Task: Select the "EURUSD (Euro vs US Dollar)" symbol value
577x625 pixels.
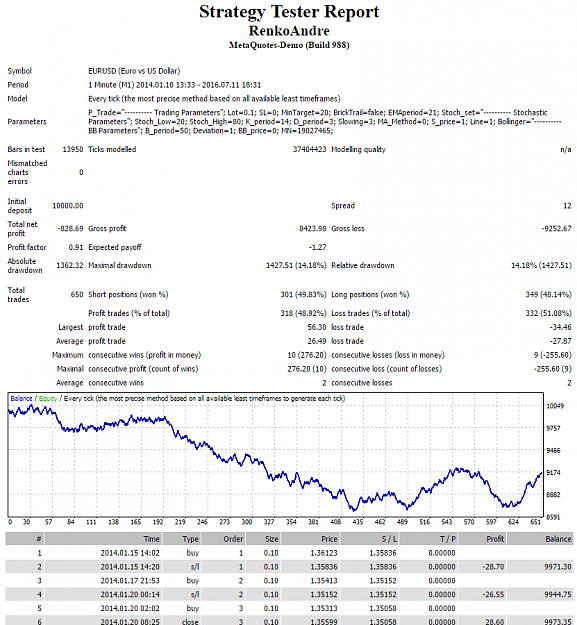Action: pyautogui.click(x=134, y=71)
